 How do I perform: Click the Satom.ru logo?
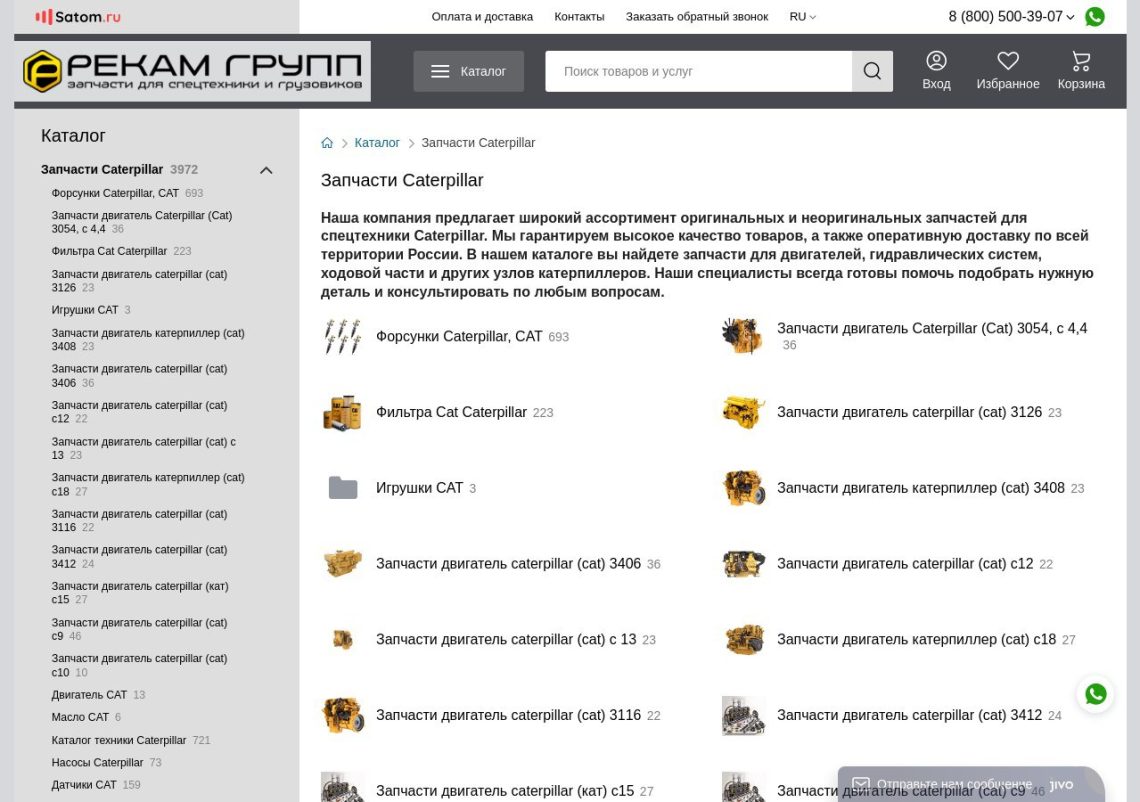(78, 17)
